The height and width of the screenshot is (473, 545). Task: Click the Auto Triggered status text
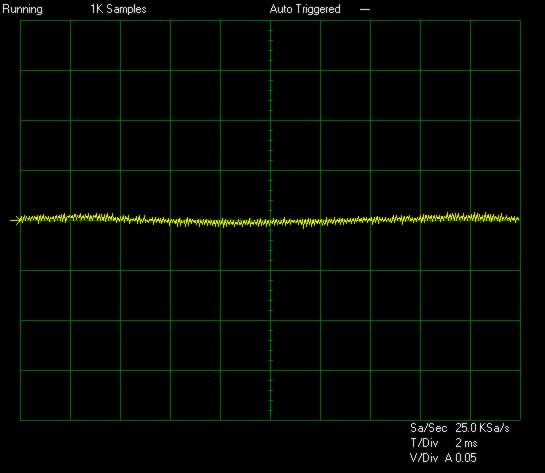tap(305, 9)
